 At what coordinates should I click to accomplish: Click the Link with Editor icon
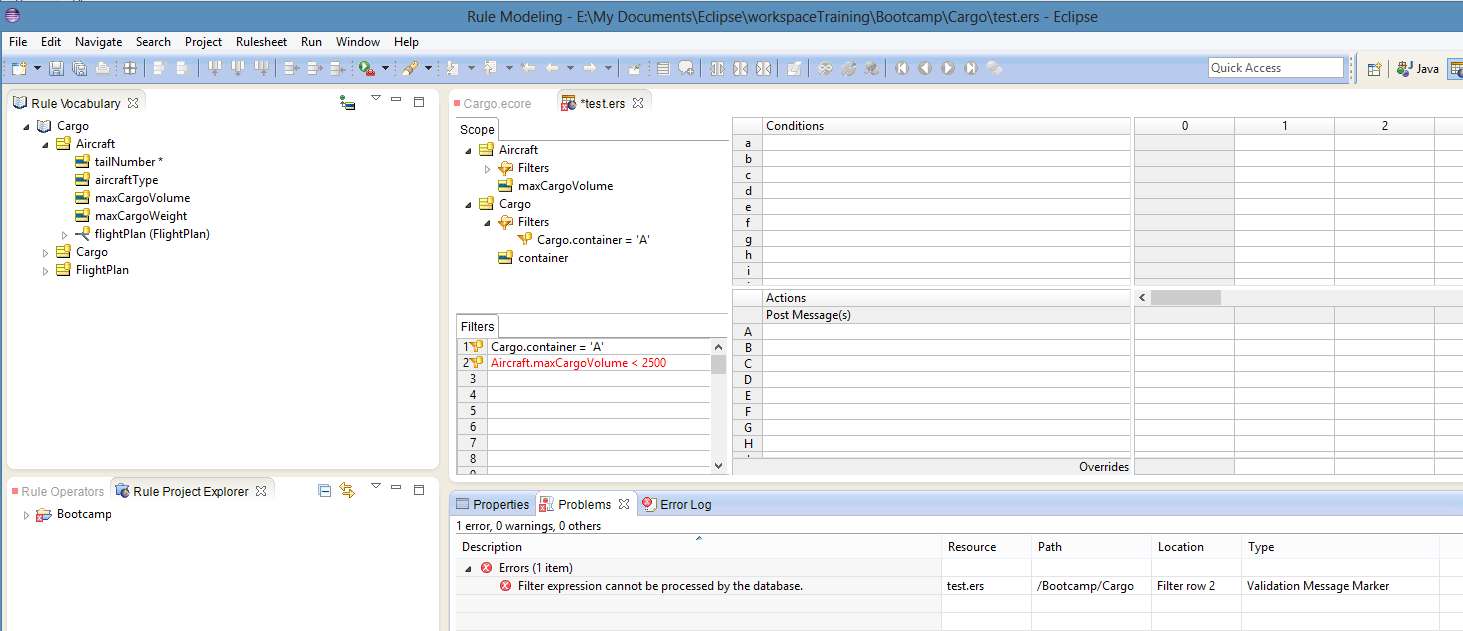click(347, 491)
